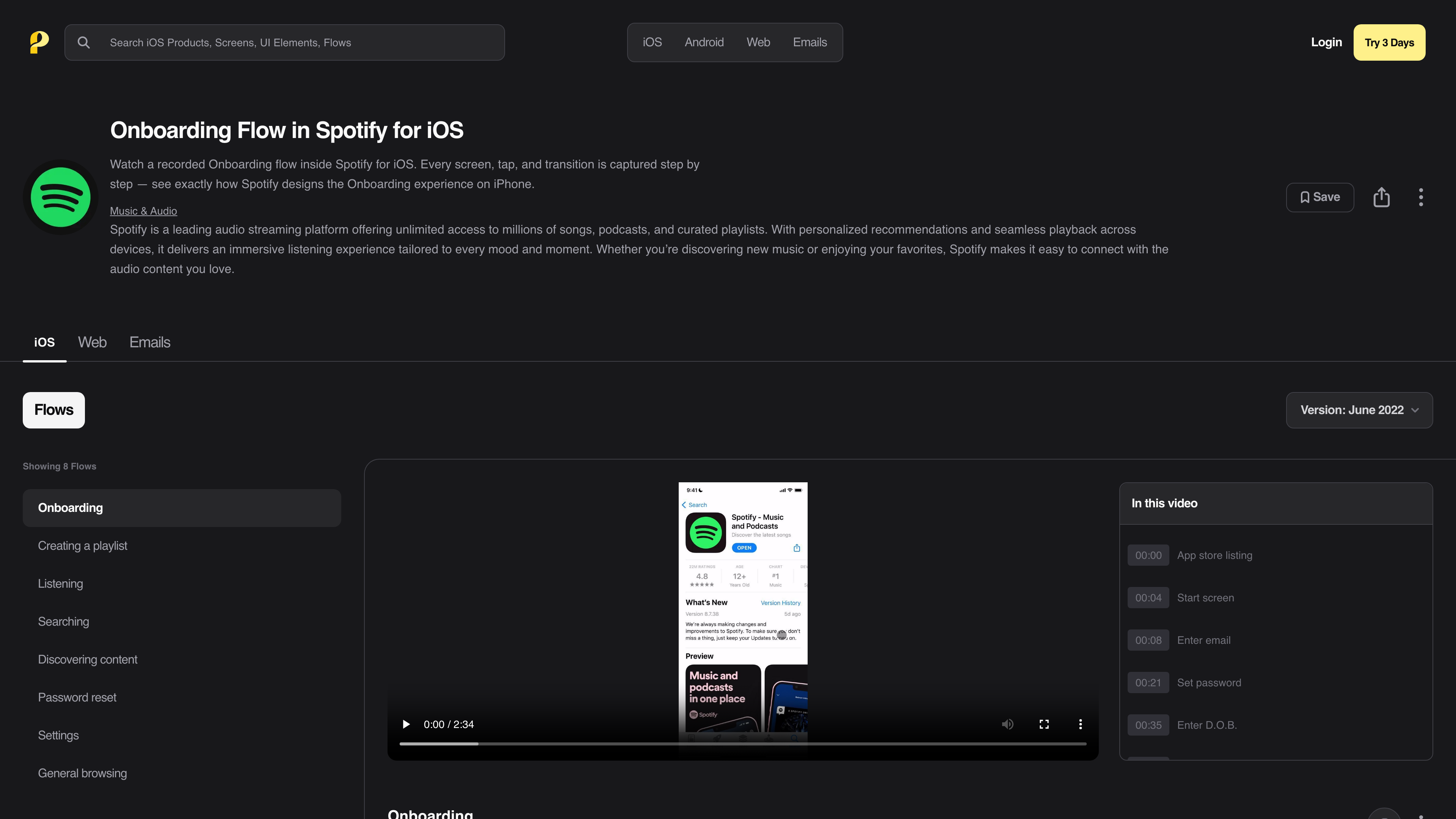1456x819 pixels.
Task: Select the Listening flow
Action: (182, 584)
